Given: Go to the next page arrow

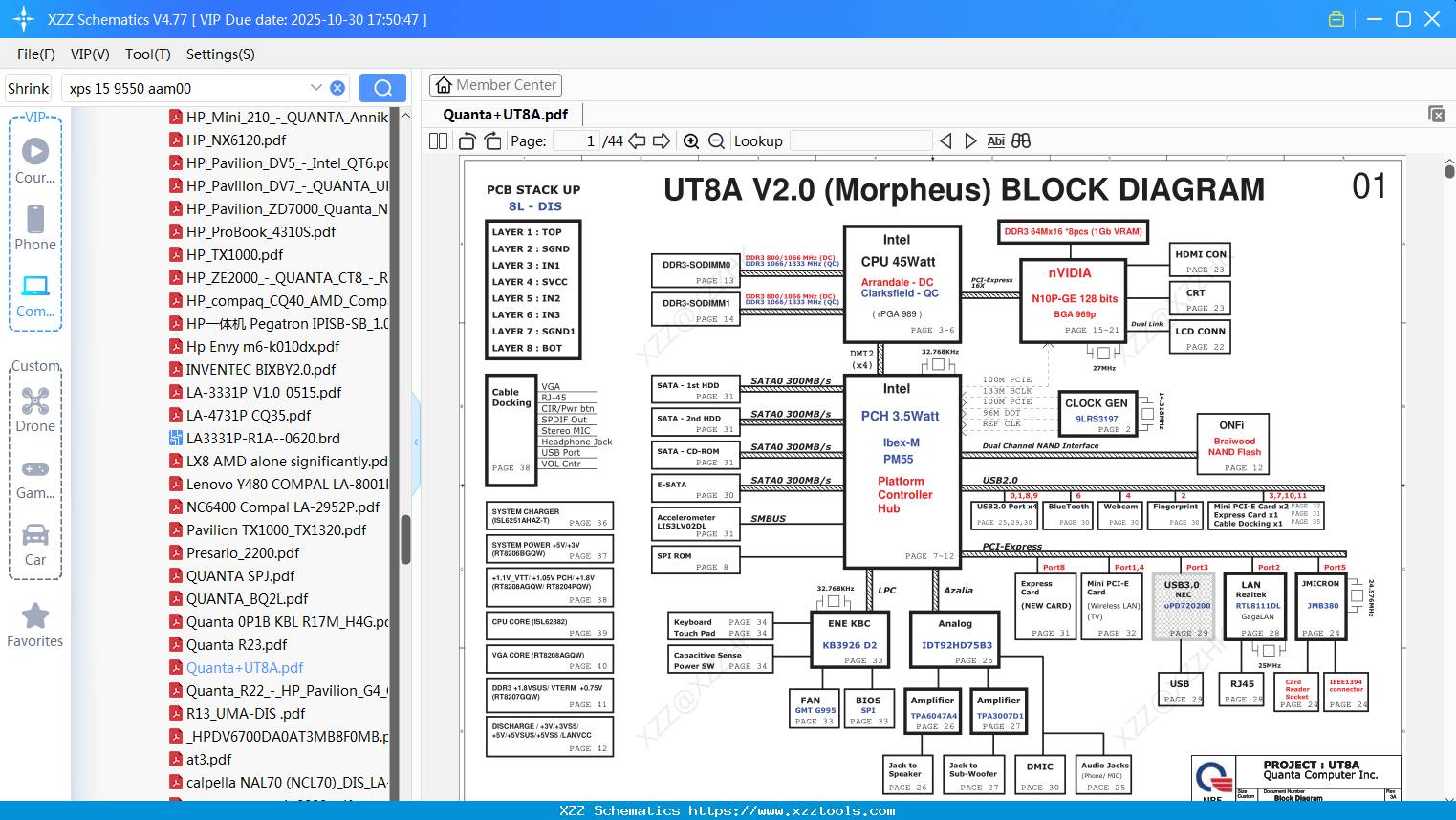Looking at the screenshot, I should click(662, 141).
